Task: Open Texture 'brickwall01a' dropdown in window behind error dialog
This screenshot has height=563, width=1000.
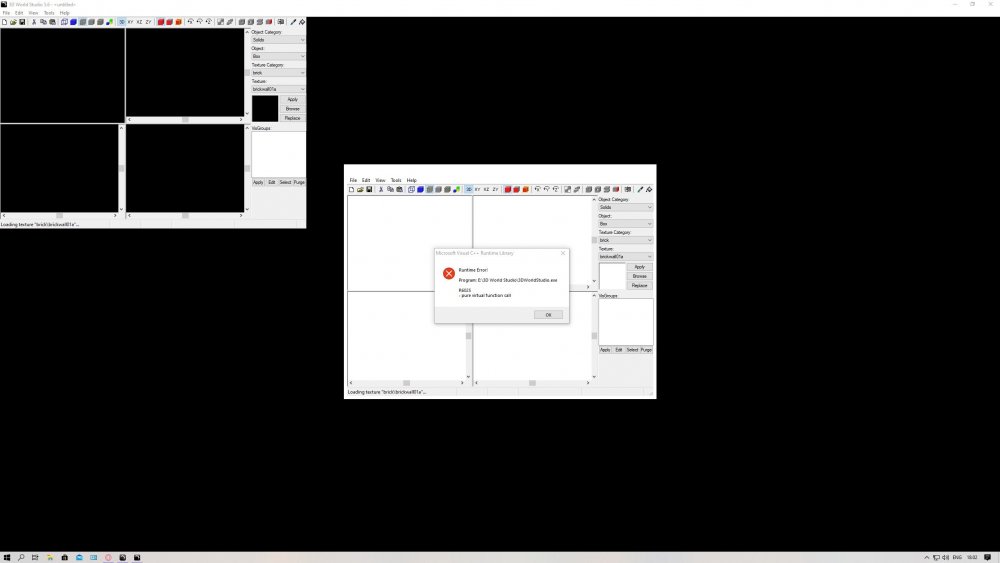Action: (x=625, y=256)
